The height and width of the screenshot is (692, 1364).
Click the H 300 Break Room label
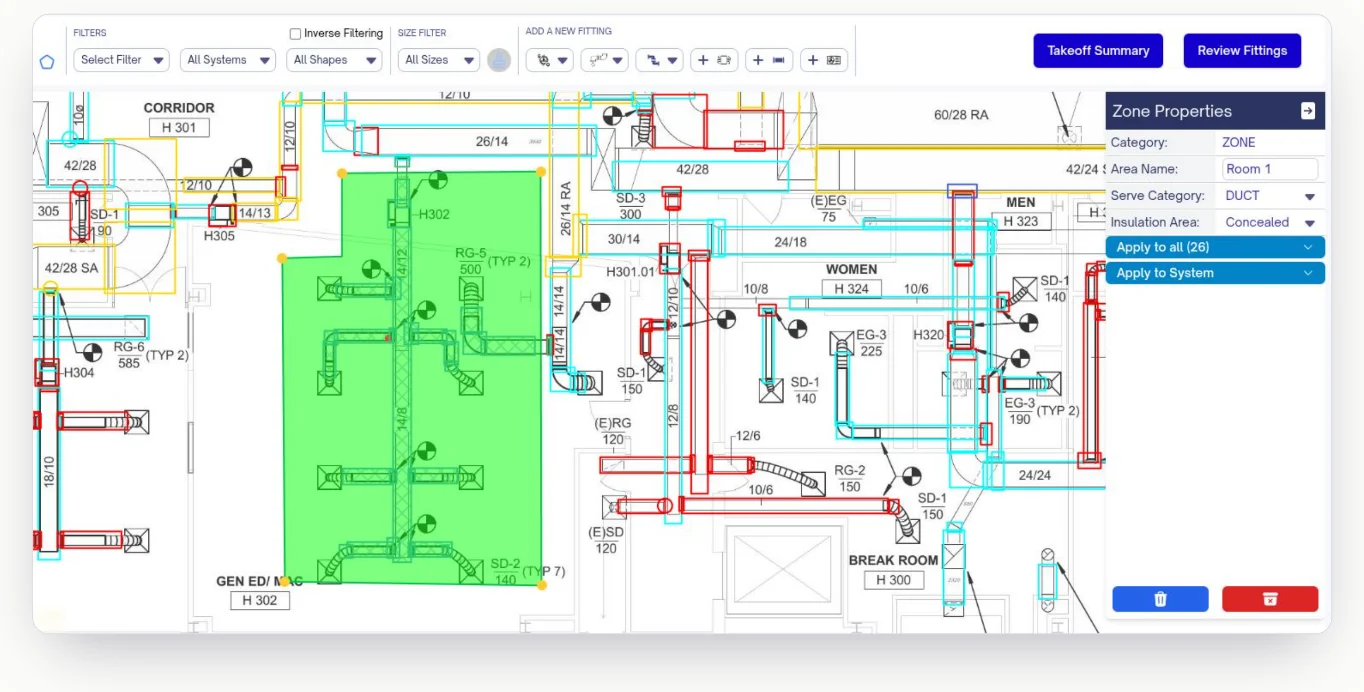893,580
